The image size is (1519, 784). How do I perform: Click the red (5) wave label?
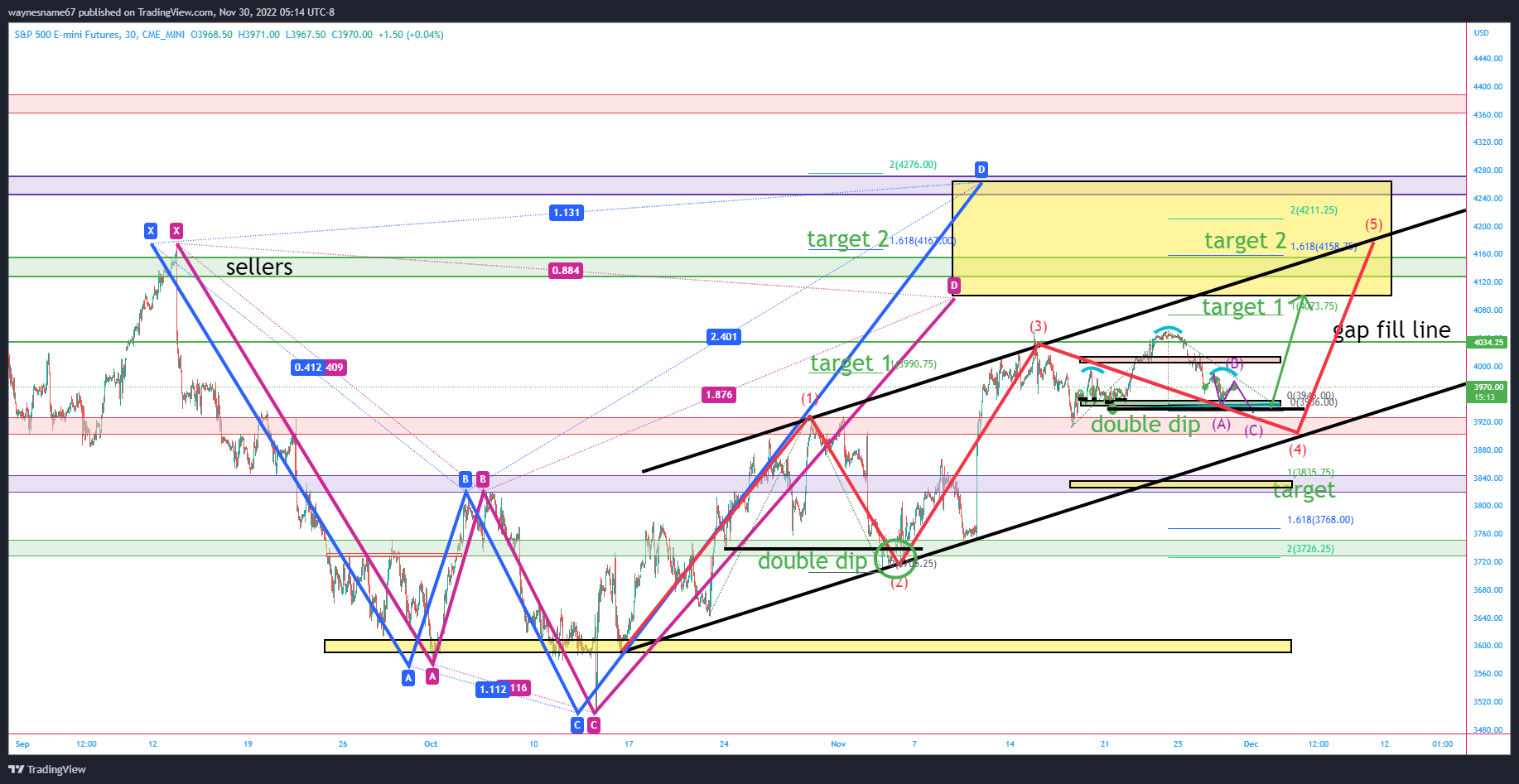pos(1374,224)
